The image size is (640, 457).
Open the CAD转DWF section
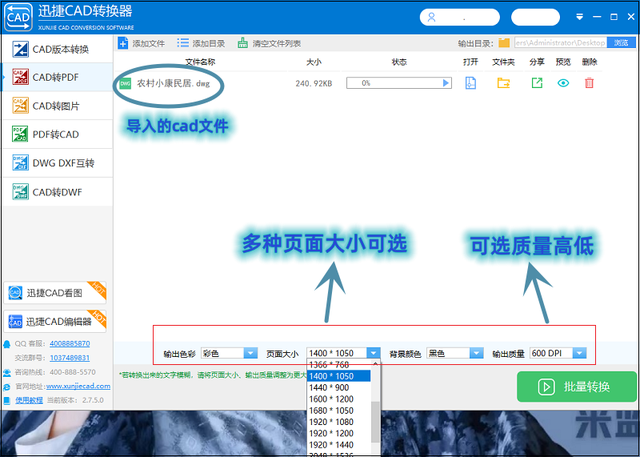tap(57, 192)
